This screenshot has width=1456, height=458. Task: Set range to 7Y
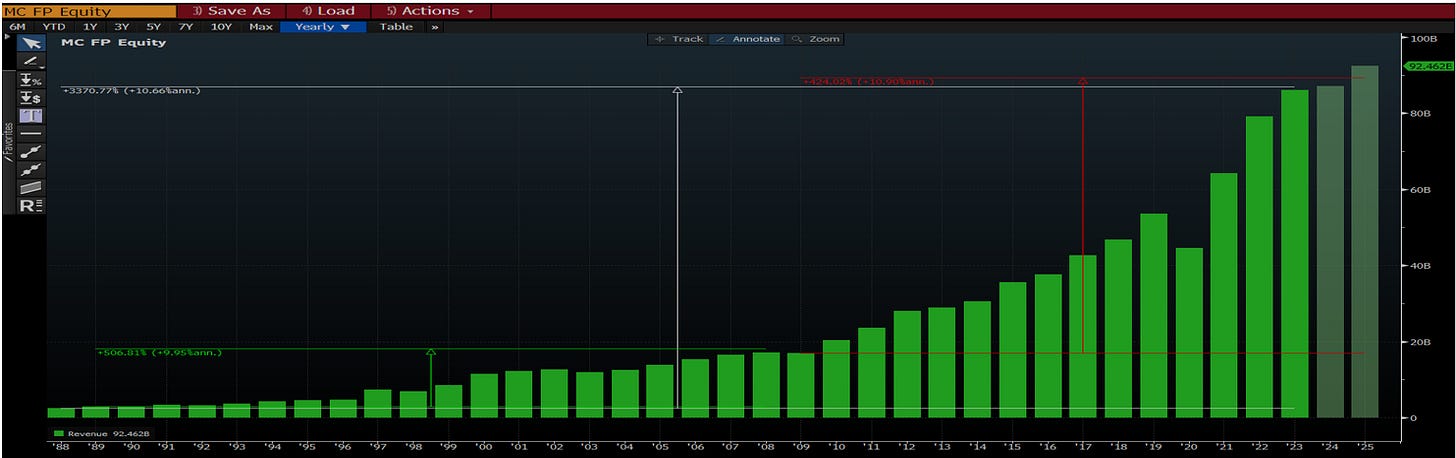point(185,27)
